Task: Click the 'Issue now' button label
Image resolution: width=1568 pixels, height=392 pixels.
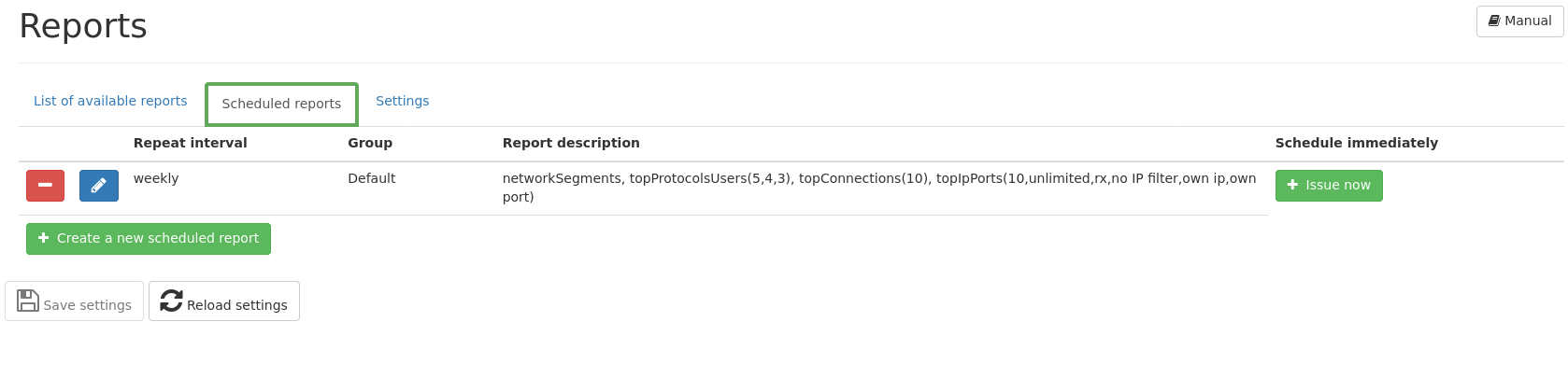Action: pos(1338,185)
